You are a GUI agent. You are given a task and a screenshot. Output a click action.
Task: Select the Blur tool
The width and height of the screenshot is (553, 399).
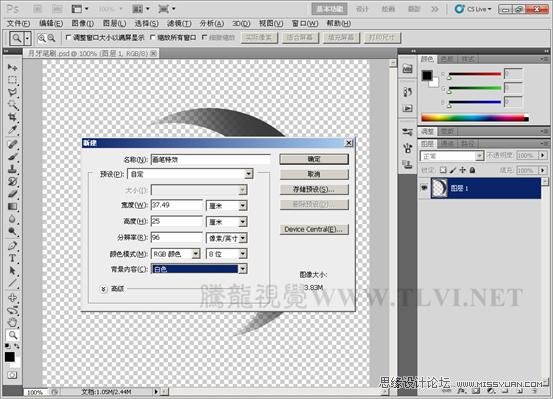click(12, 219)
